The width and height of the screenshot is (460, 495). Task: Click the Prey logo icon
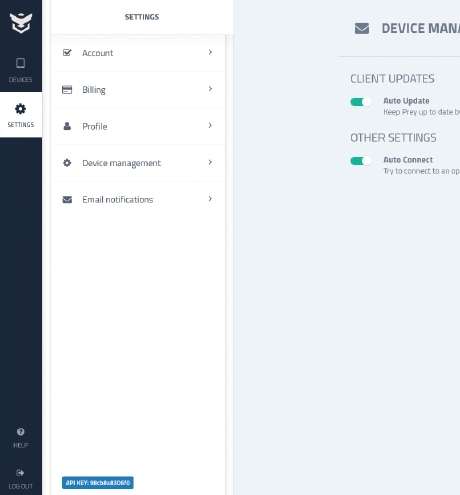pyautogui.click(x=21, y=23)
